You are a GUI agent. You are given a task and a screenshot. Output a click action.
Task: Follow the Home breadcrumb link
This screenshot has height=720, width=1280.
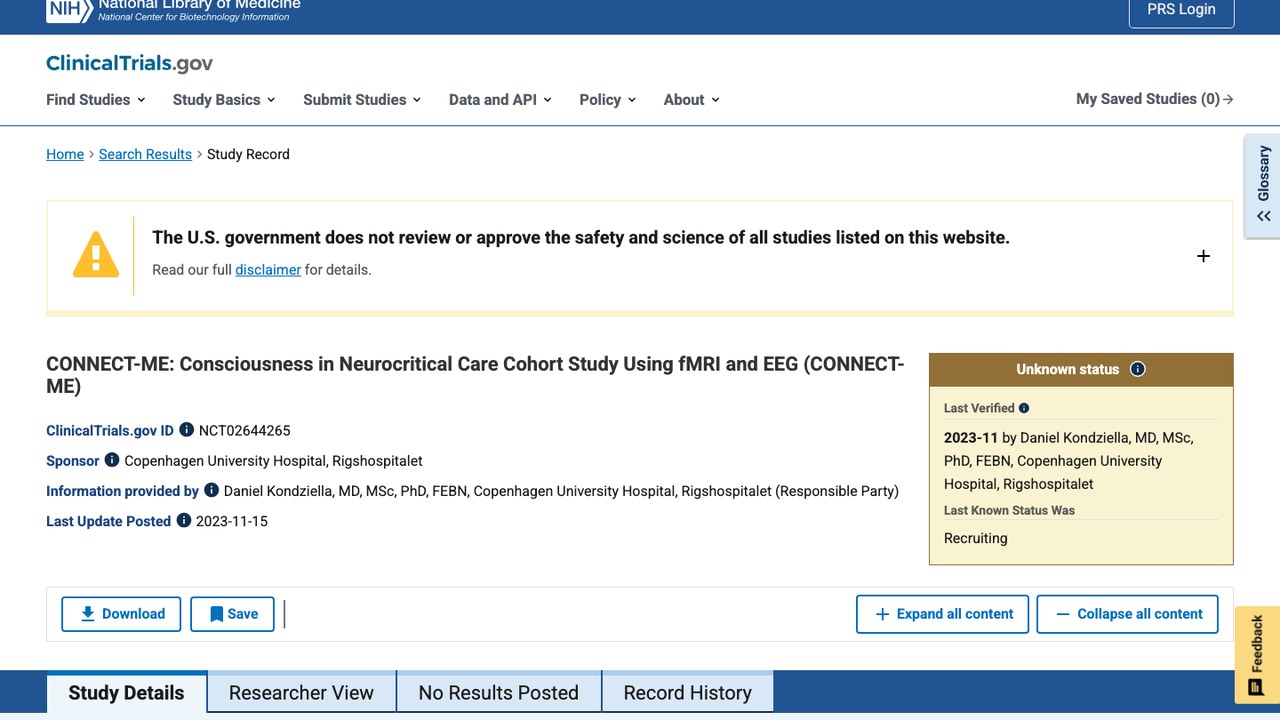tap(65, 154)
